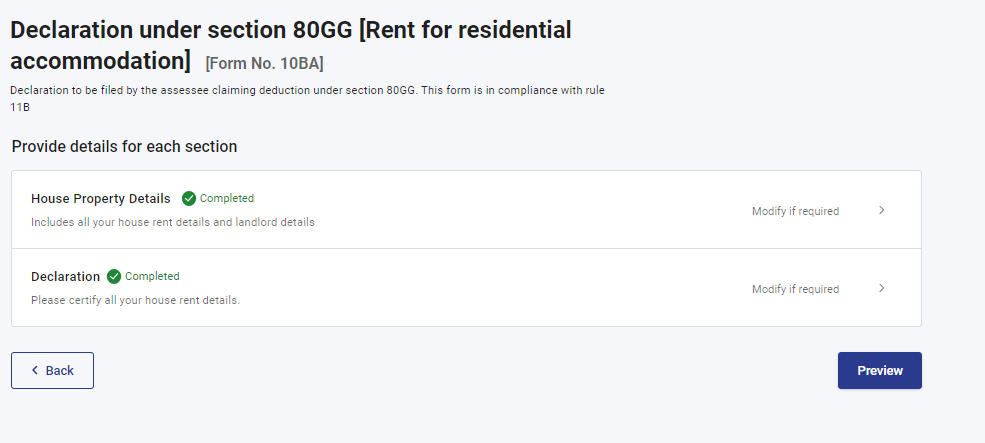The width and height of the screenshot is (985, 443).
Task: Click the left arrow icon in Back button
Action: tap(35, 370)
